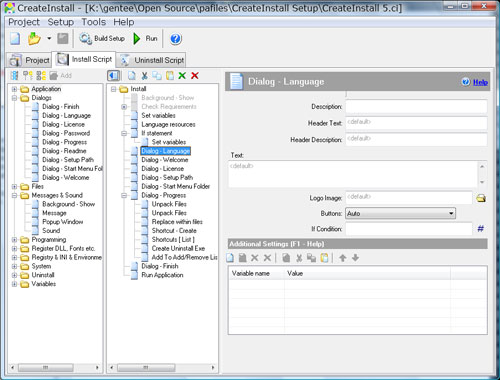The image size is (500, 380).
Task: Click the green Run arrow icon
Action: coord(137,39)
